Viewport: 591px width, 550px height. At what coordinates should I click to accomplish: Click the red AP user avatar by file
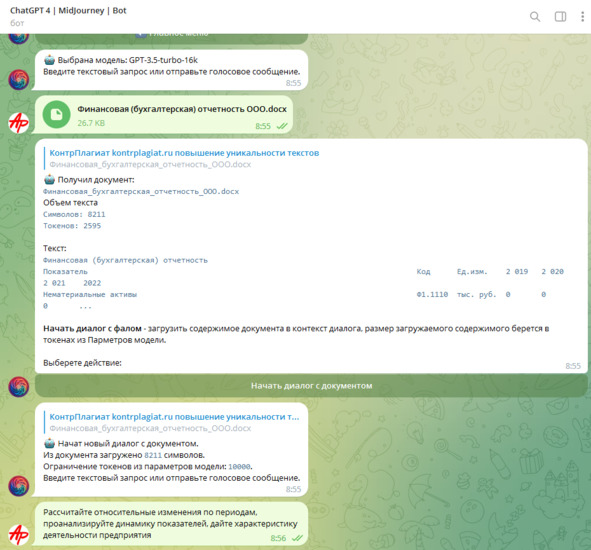click(18, 123)
